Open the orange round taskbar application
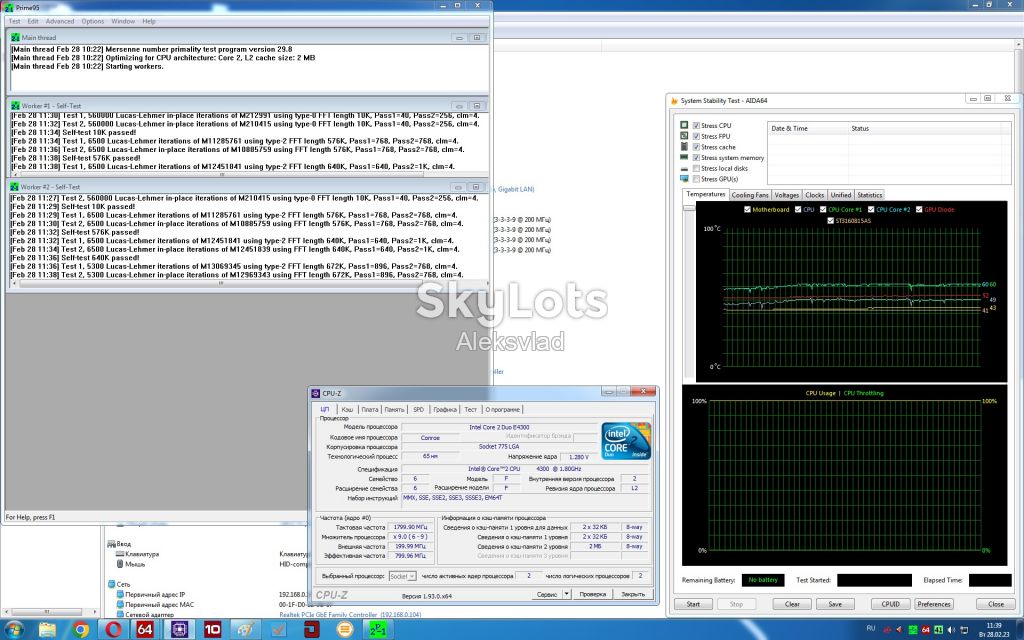1024x640 pixels. click(344, 630)
